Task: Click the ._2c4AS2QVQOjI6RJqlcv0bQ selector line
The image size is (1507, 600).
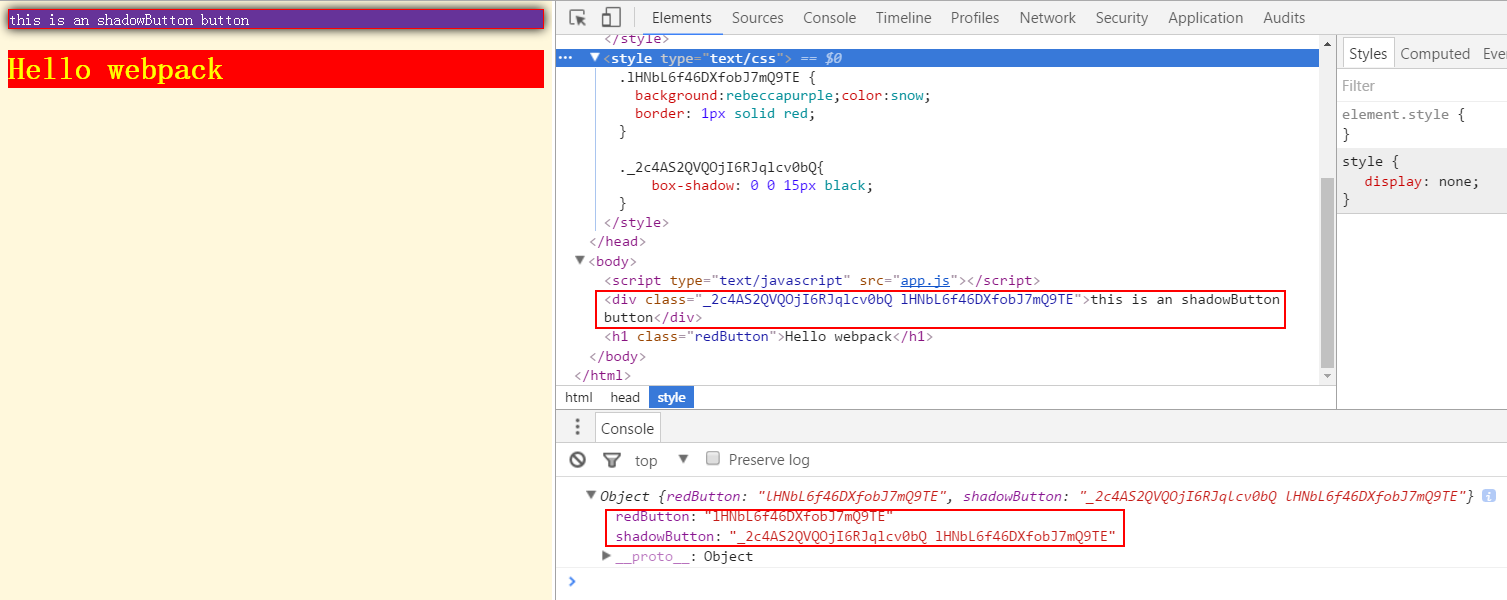Action: pos(721,166)
